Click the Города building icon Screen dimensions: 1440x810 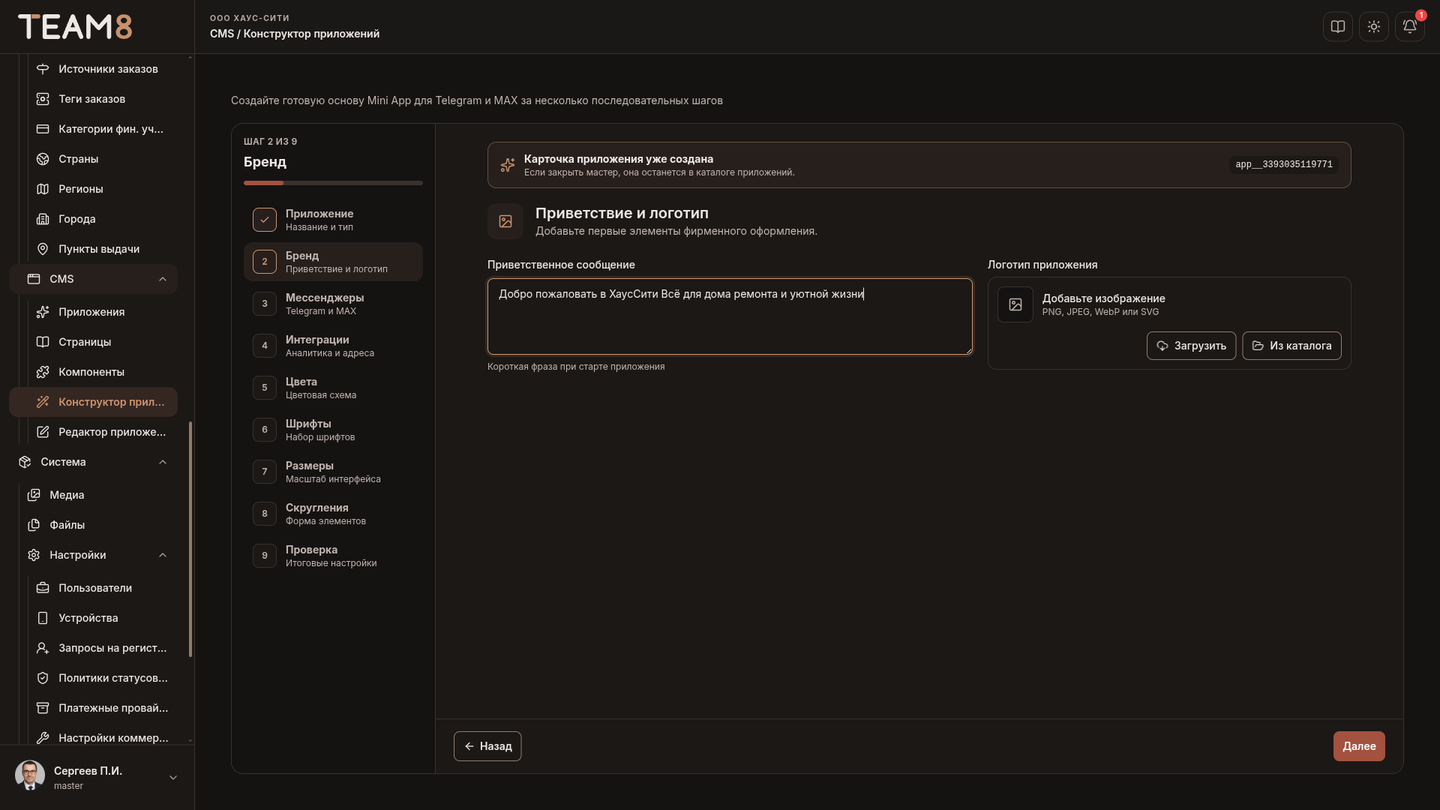[x=43, y=219]
